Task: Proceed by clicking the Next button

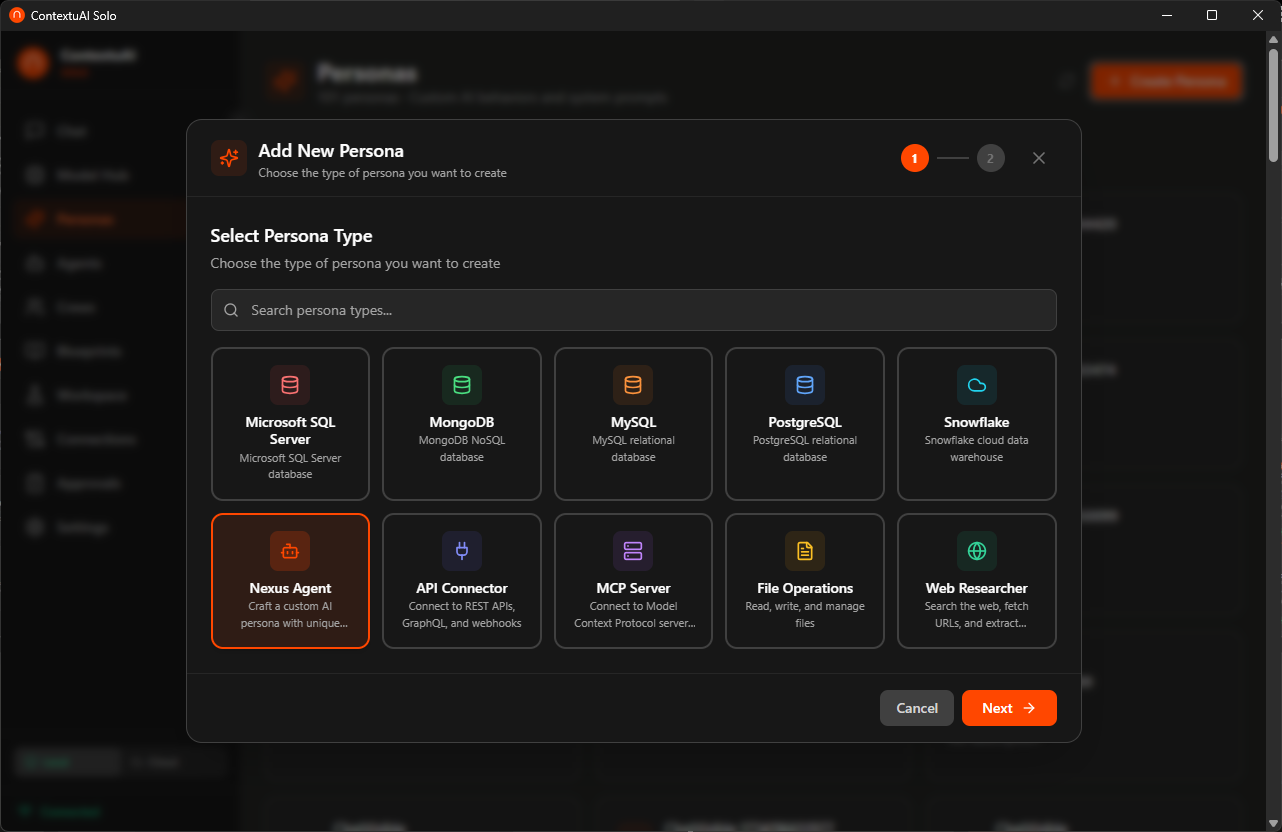Action: pyautogui.click(x=1008, y=707)
